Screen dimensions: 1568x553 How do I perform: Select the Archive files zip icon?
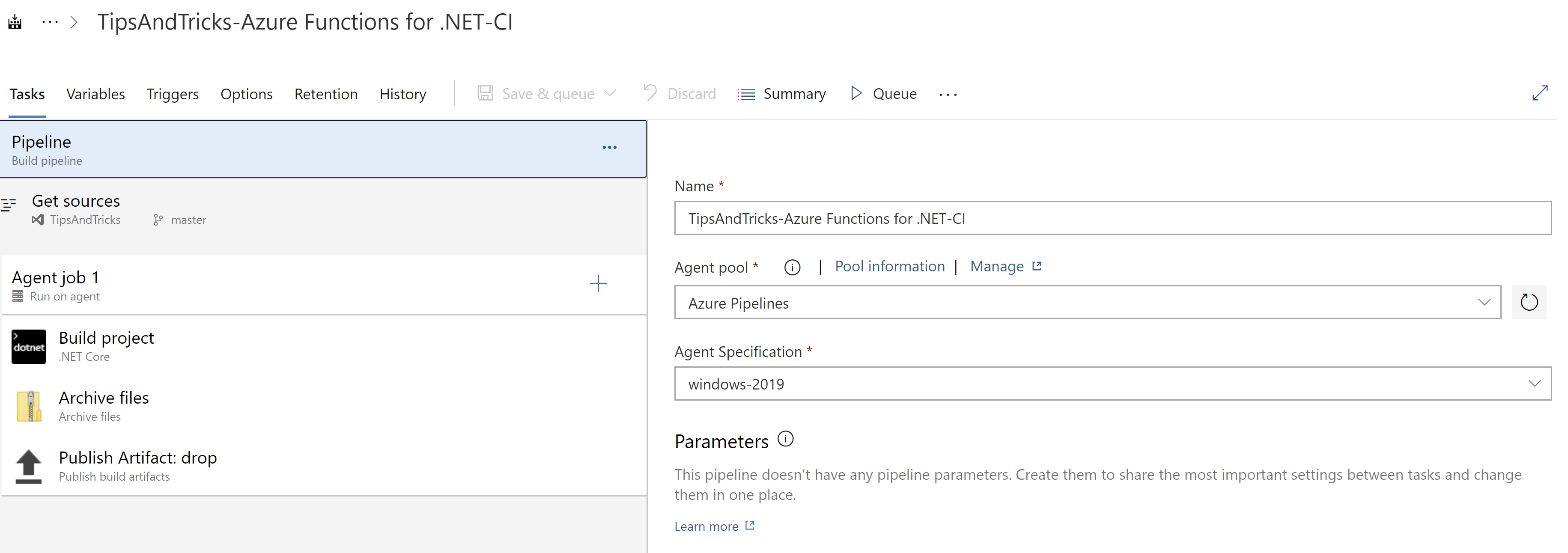pos(29,406)
